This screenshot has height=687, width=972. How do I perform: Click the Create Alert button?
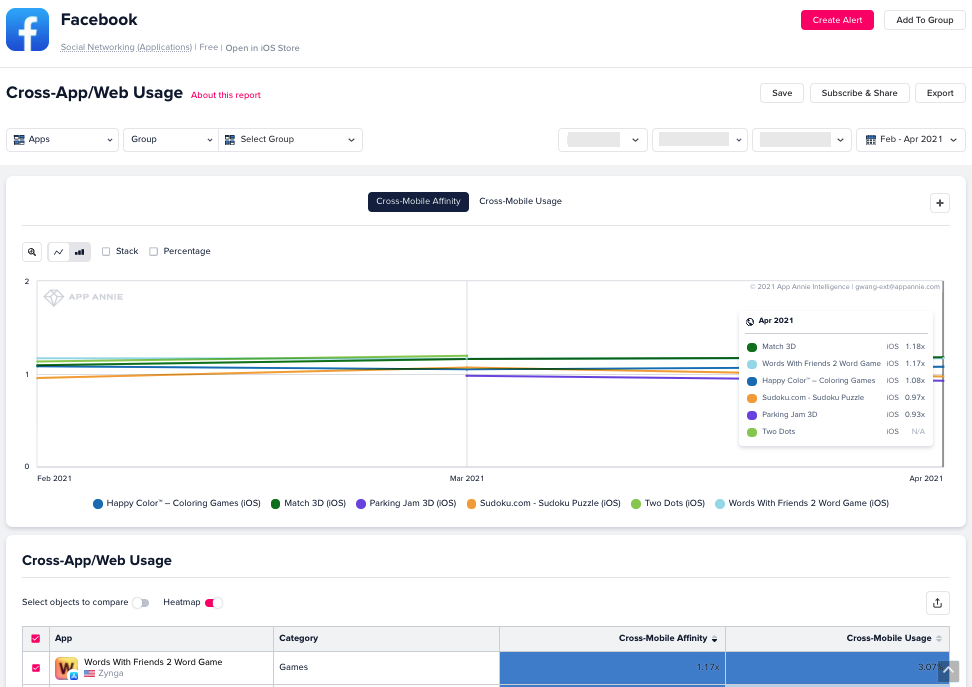click(837, 20)
